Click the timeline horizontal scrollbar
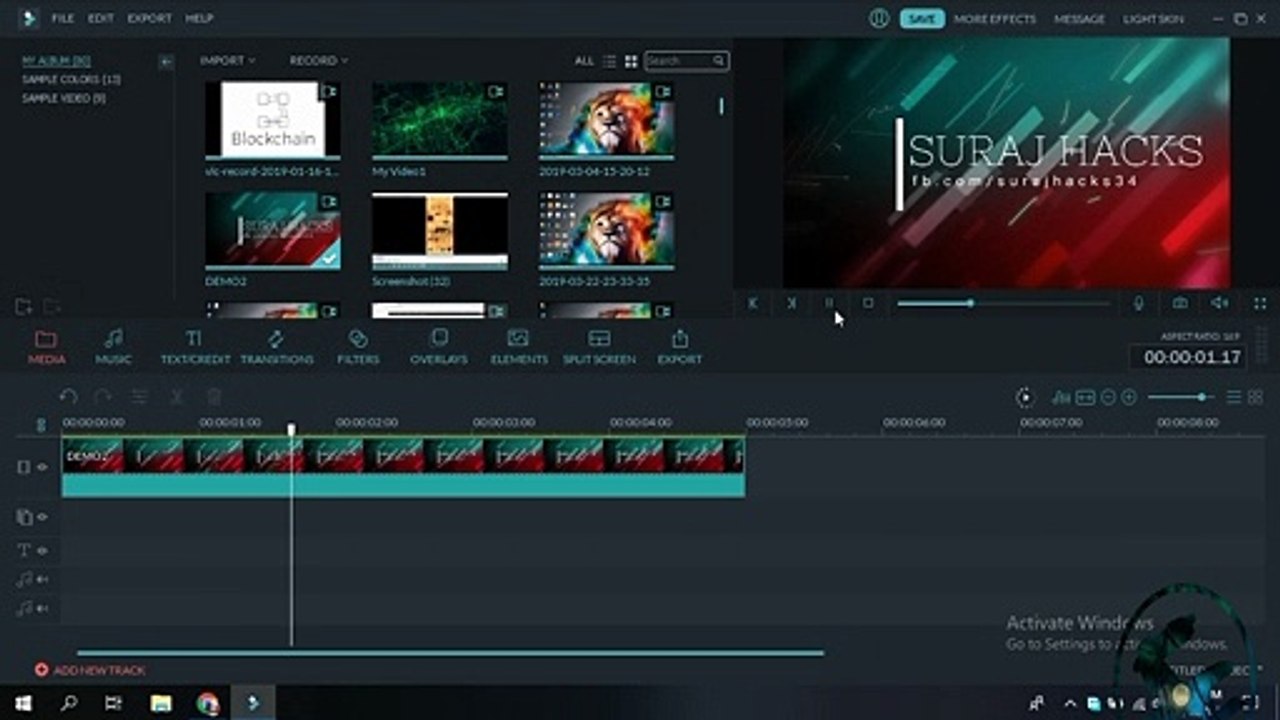The image size is (1280, 720). [x=450, y=653]
